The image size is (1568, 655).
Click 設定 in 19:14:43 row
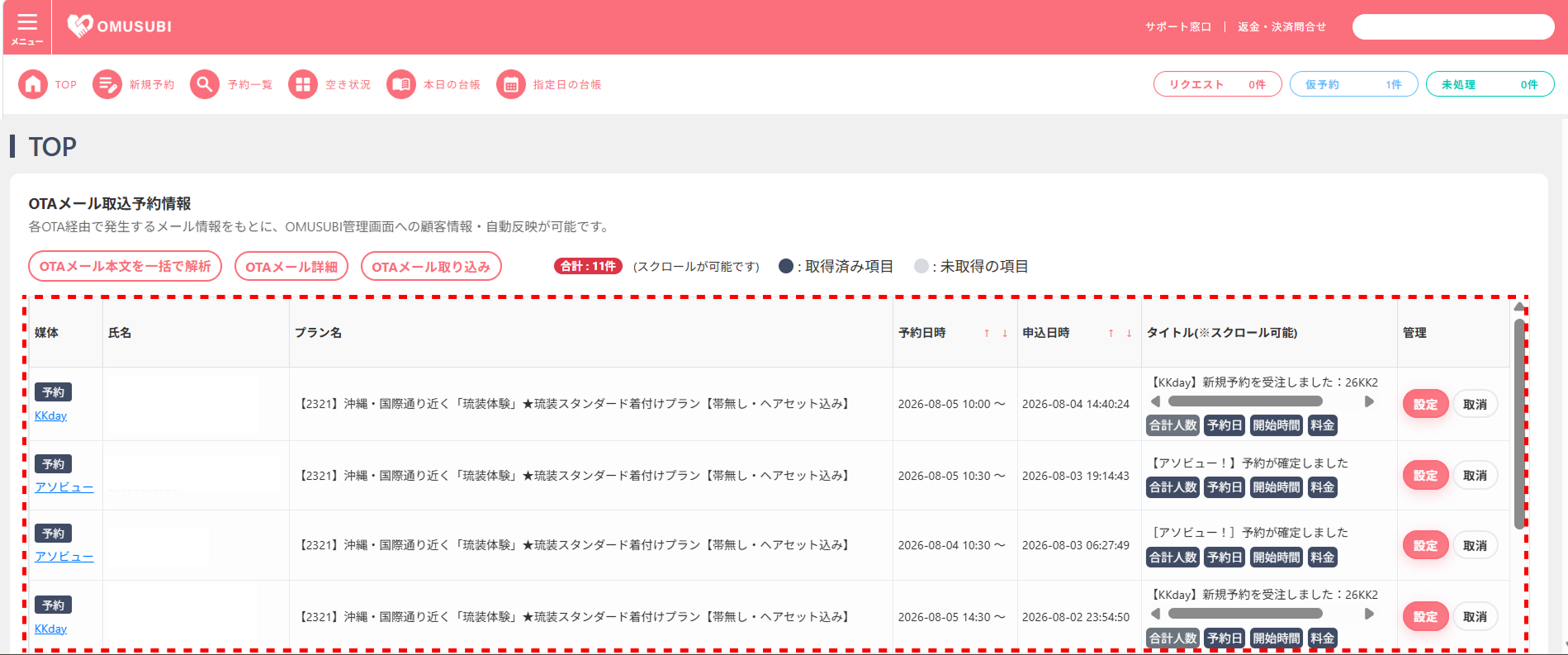1425,475
